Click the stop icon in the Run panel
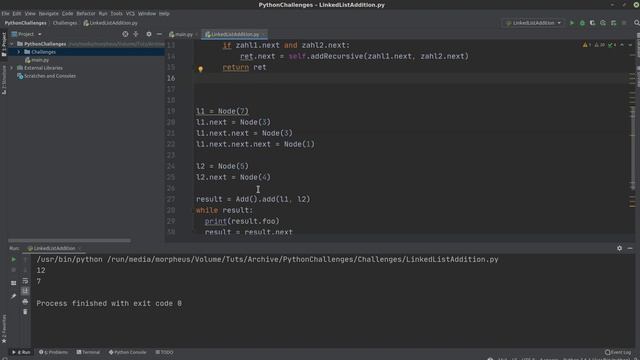 coord(13,270)
